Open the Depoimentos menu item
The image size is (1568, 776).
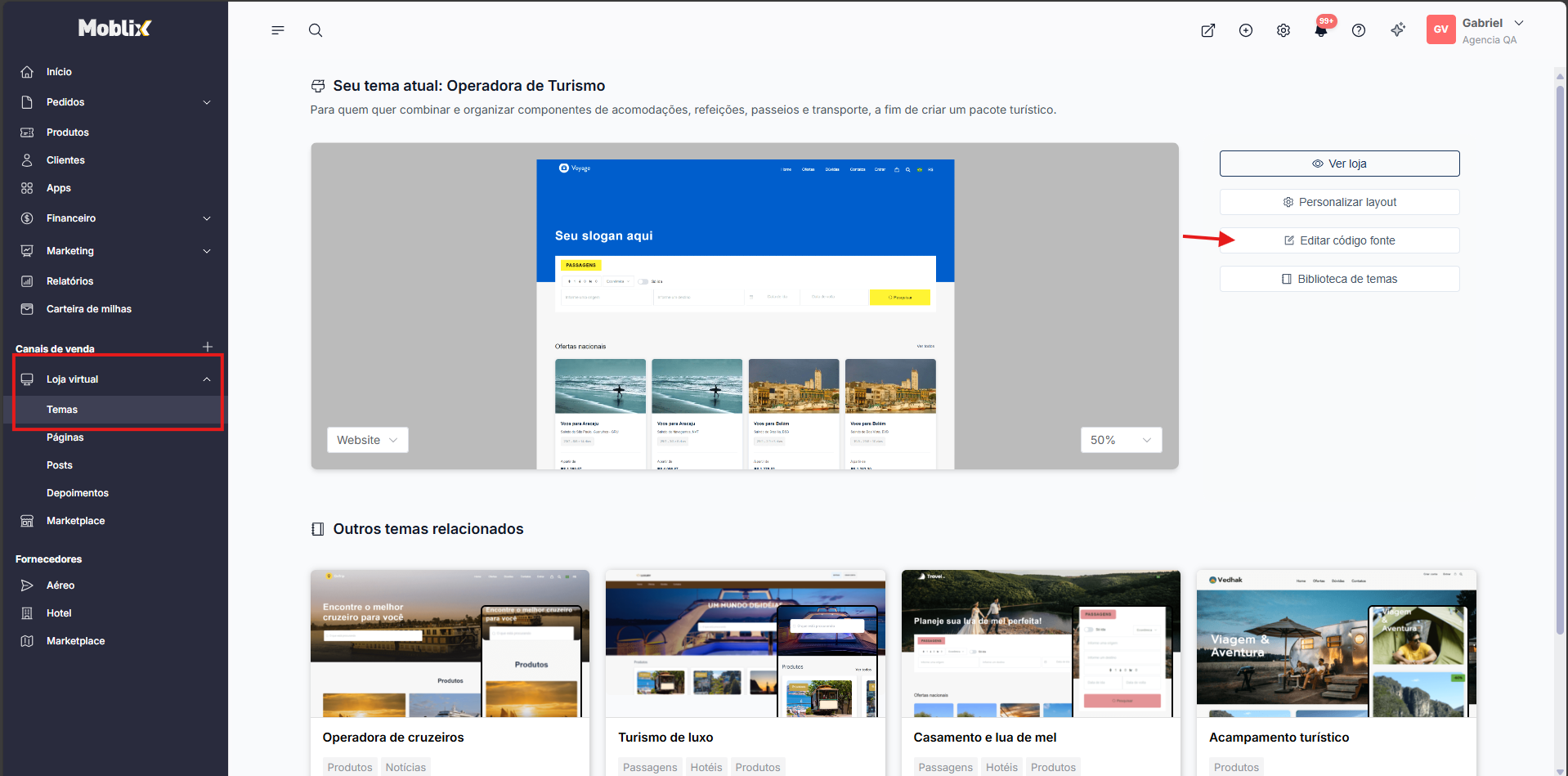point(78,492)
